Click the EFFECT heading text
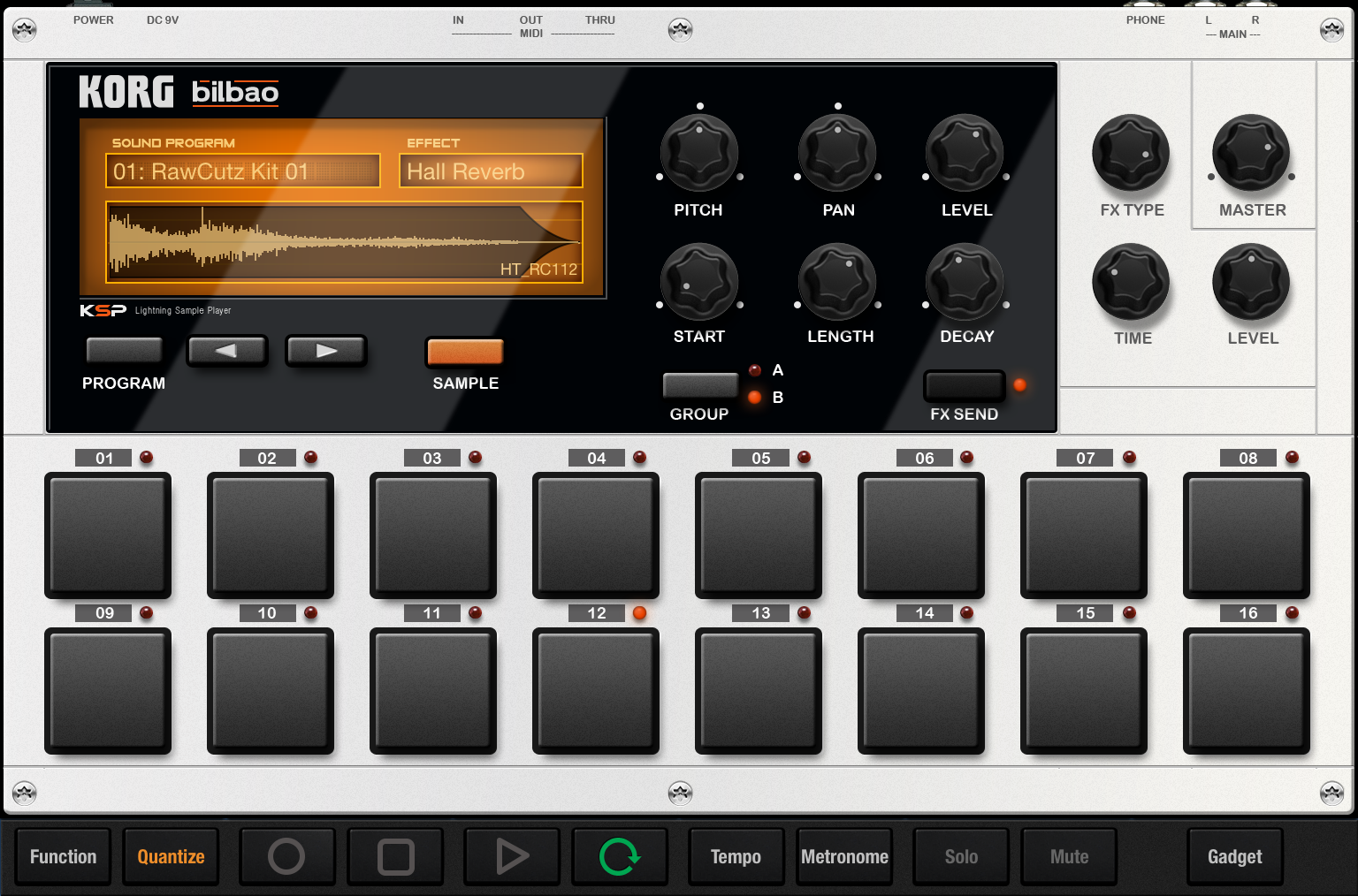Screen dimensions: 1358x896 tap(433, 142)
